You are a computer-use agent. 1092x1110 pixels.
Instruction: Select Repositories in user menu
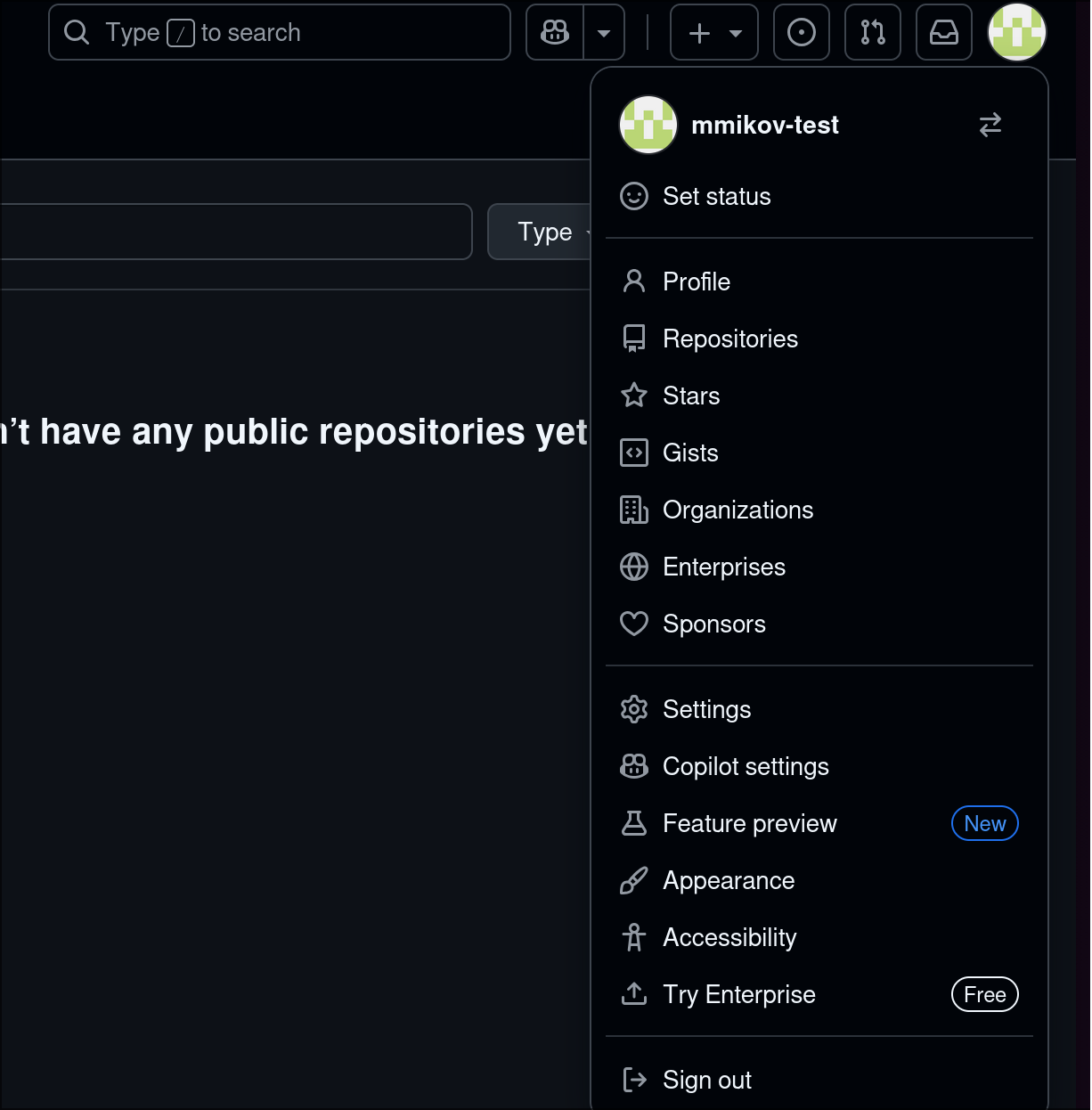tap(730, 339)
